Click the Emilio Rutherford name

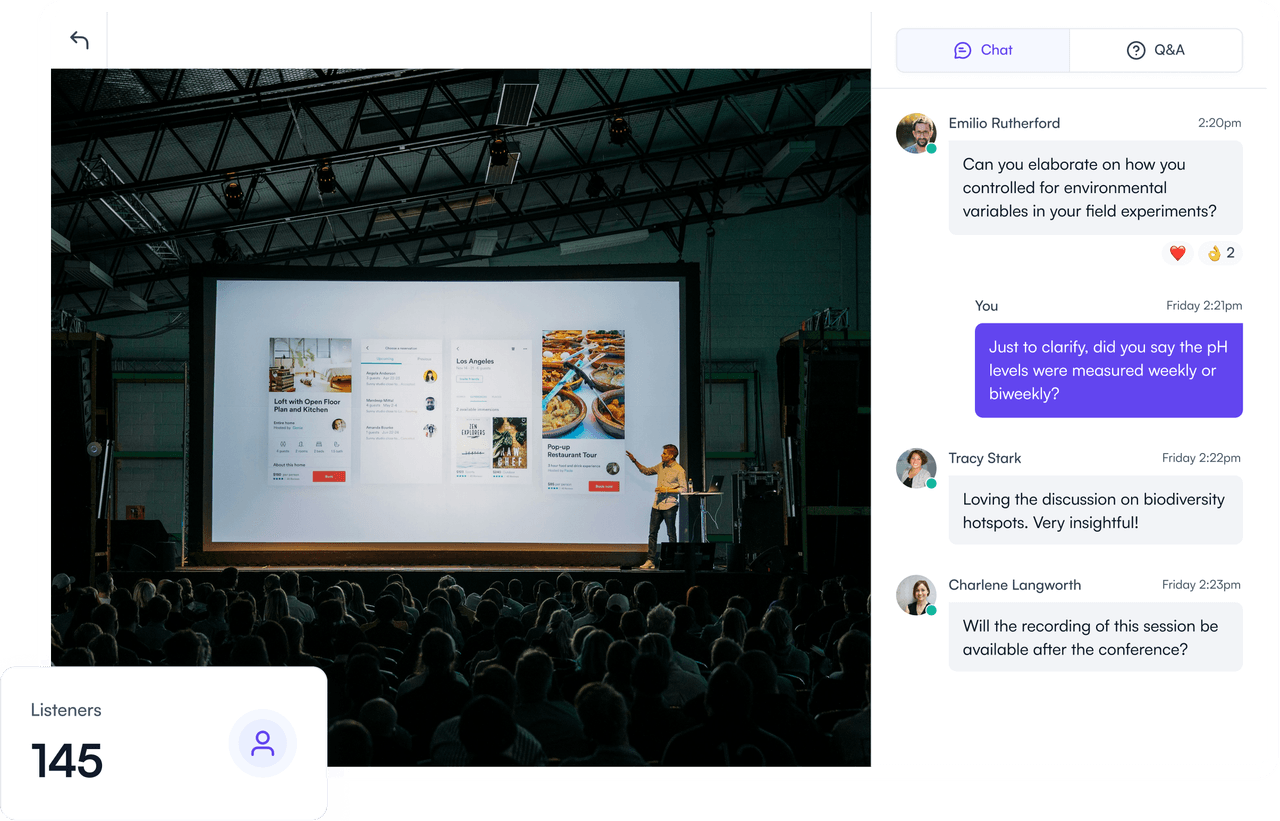(x=1004, y=123)
